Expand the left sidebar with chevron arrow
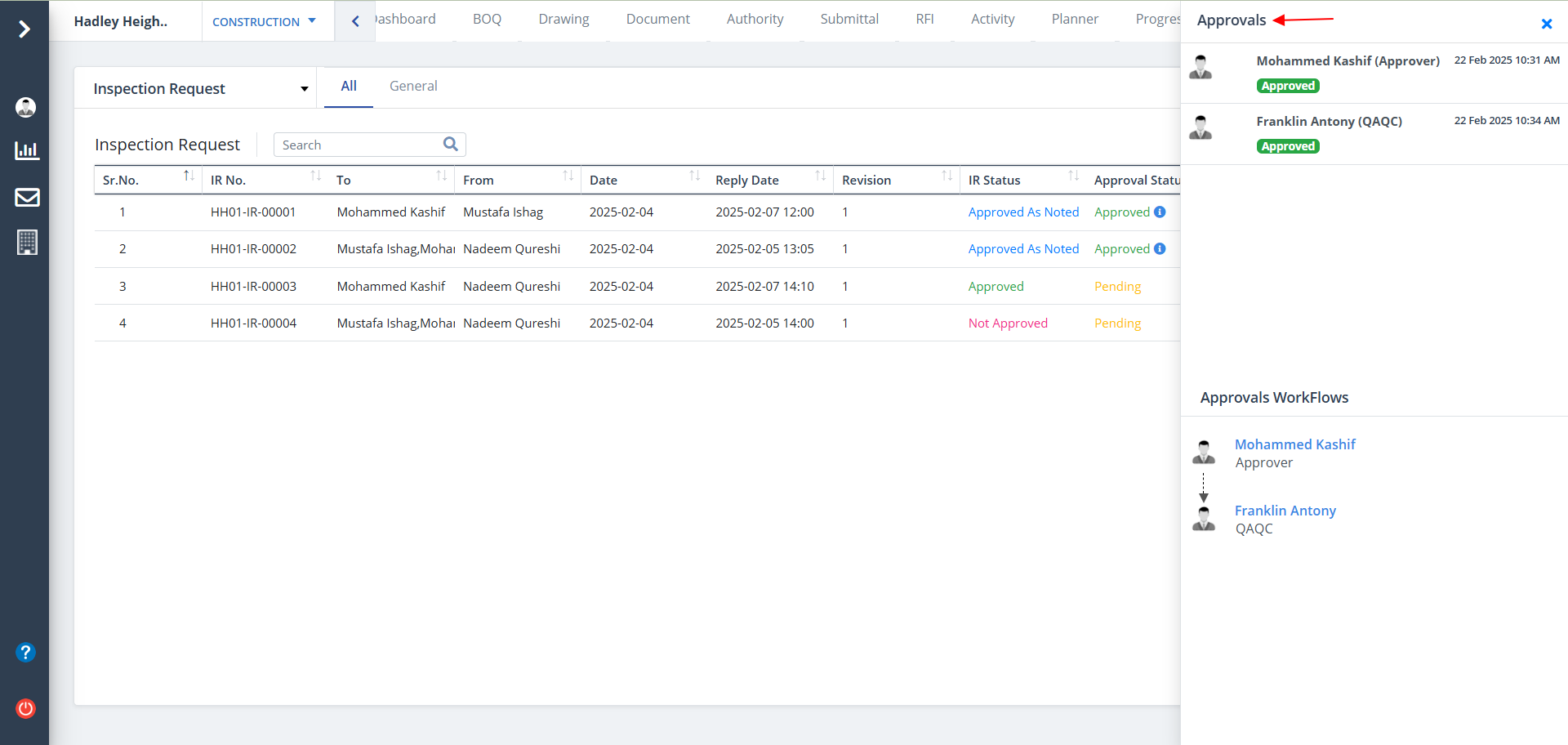Screen dimensions: 1568x745 (24, 29)
